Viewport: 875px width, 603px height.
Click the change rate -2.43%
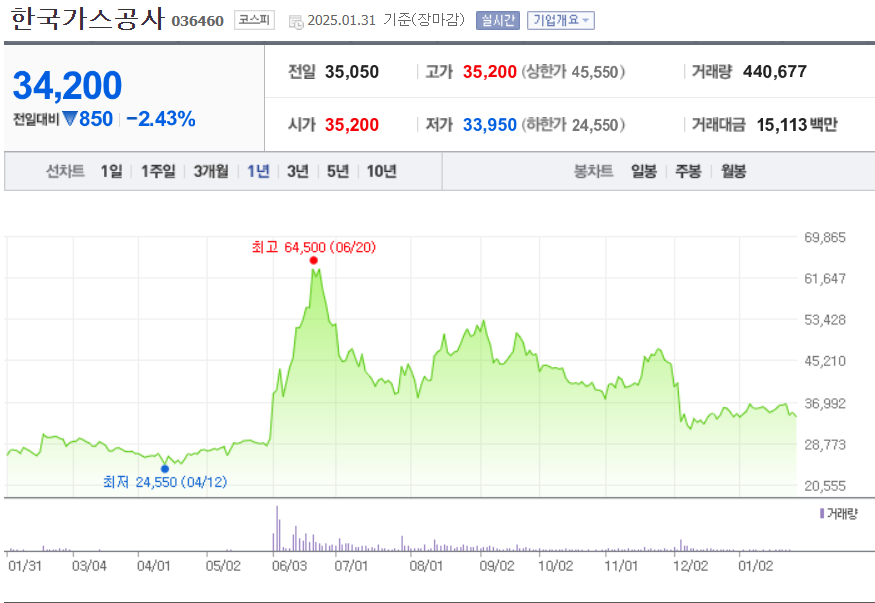point(161,119)
